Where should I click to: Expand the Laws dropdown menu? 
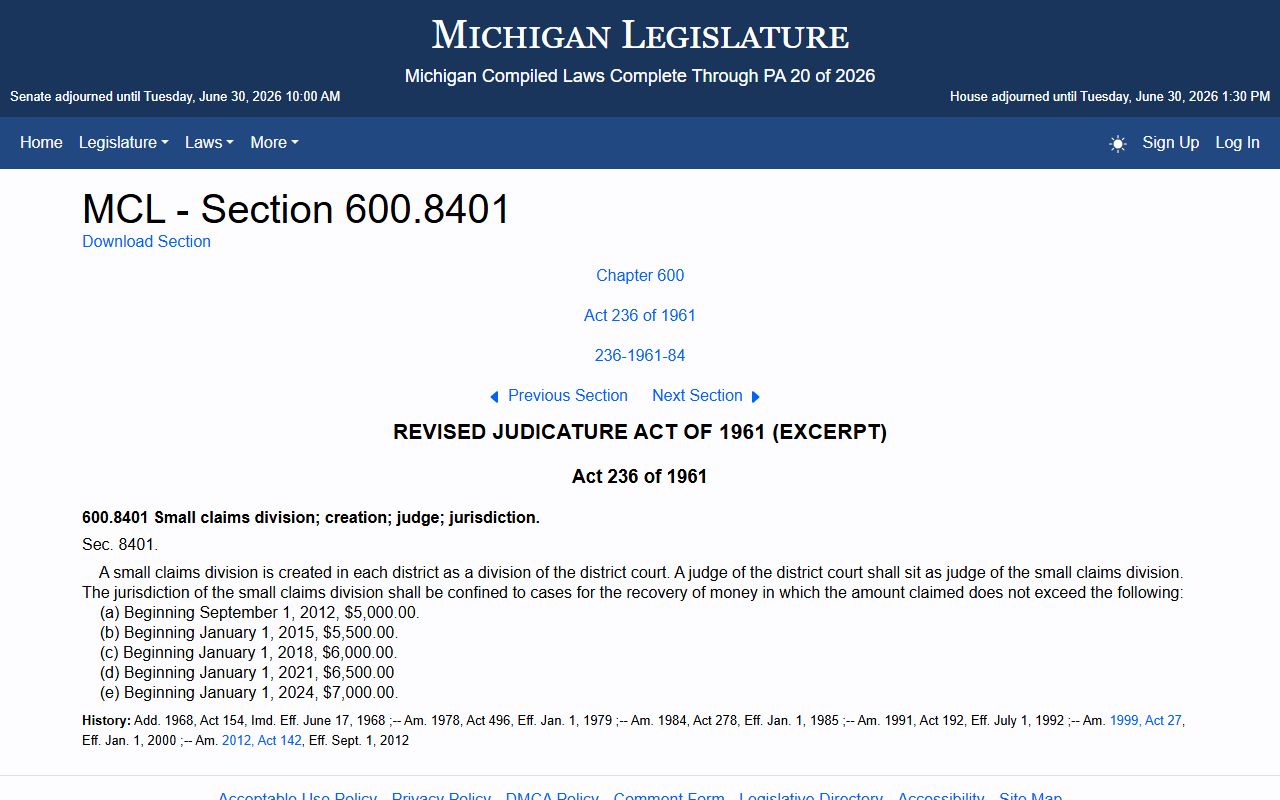coord(209,143)
